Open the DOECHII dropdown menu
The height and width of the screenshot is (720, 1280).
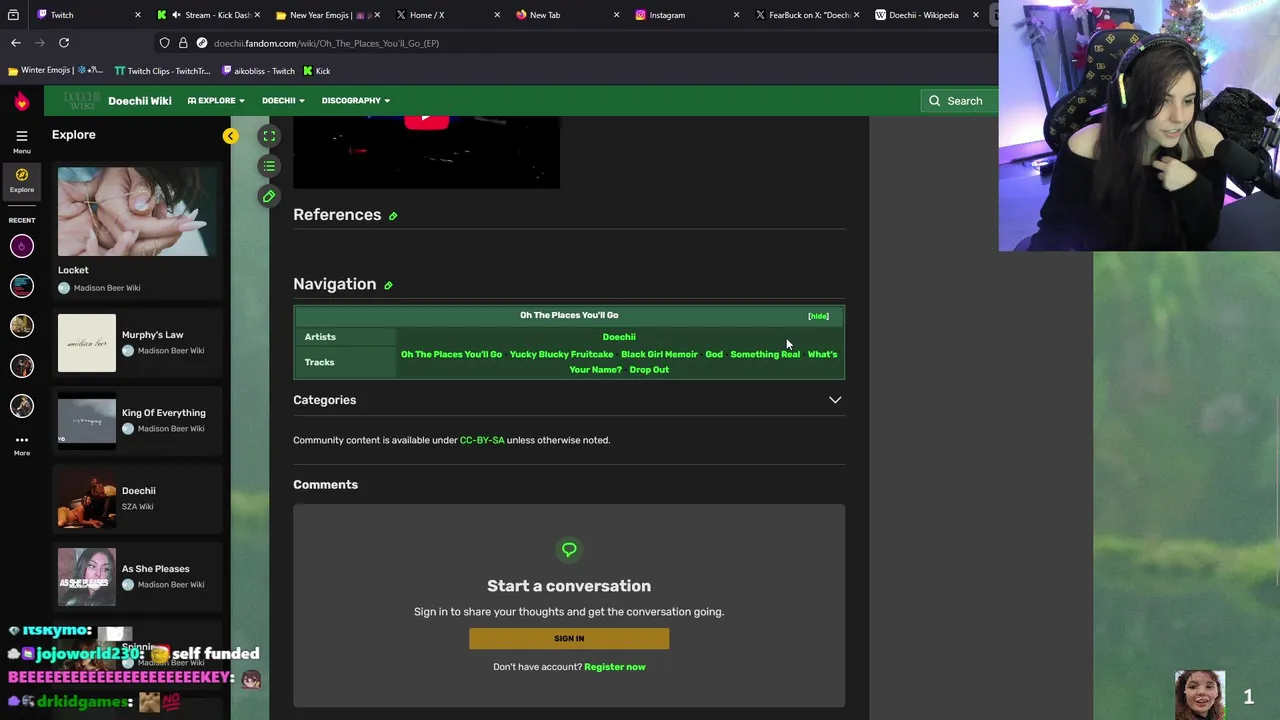(283, 101)
